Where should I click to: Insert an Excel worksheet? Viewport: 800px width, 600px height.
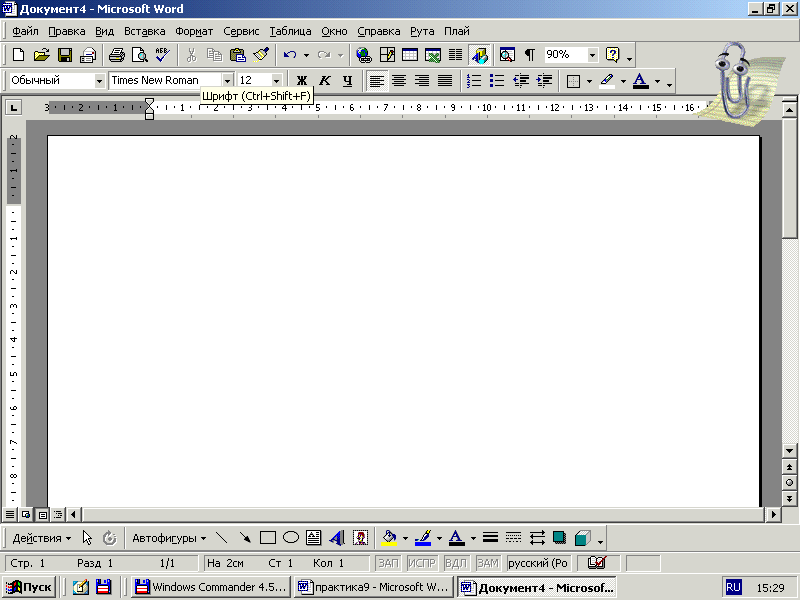click(x=433, y=55)
